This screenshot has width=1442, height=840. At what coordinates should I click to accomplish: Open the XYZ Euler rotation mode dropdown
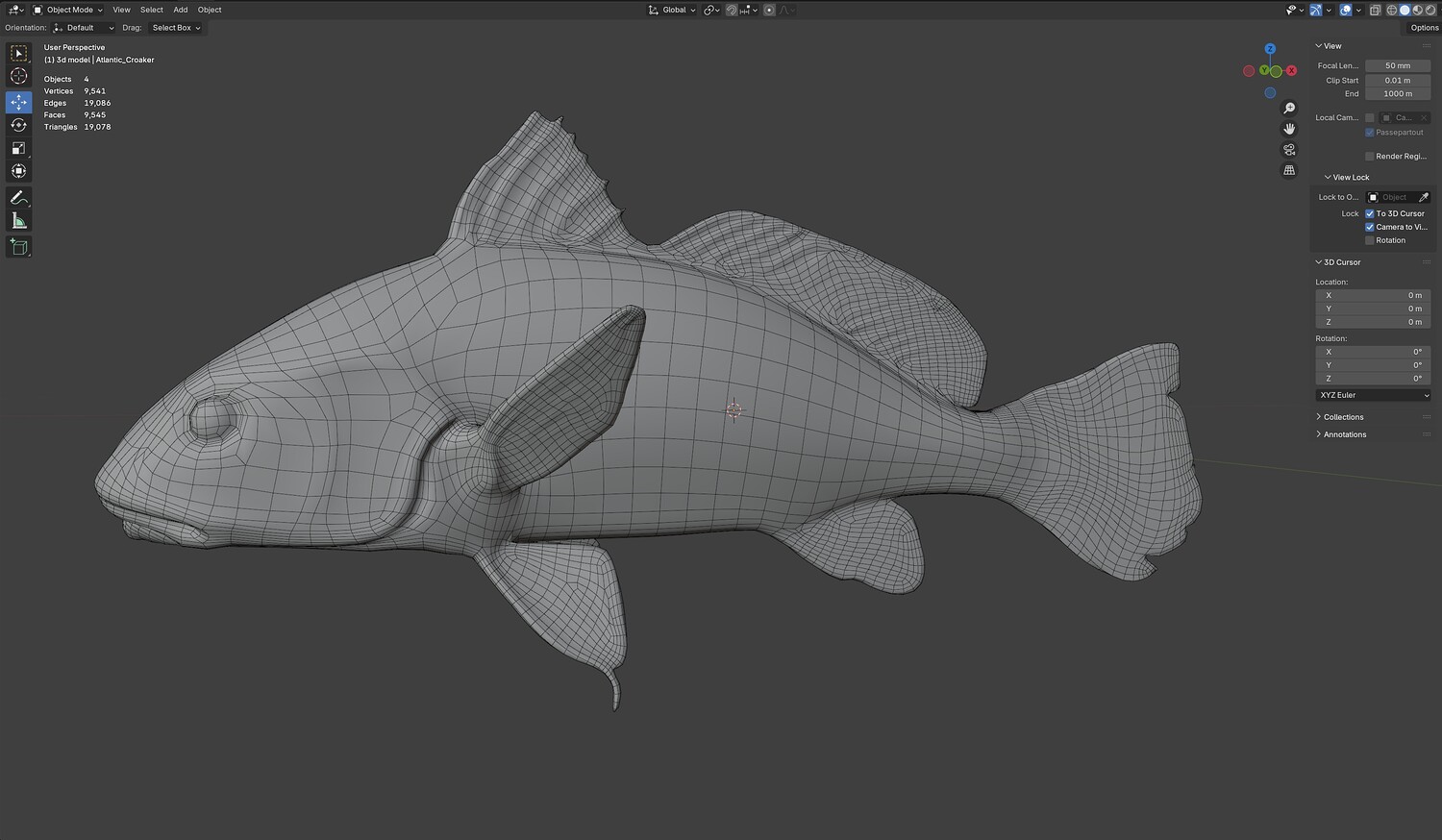point(1373,395)
